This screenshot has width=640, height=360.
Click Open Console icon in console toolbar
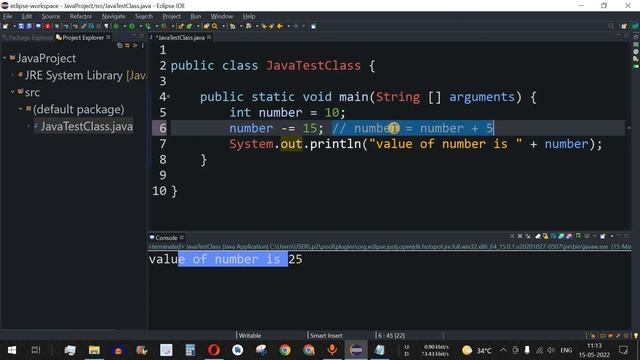click(602, 236)
